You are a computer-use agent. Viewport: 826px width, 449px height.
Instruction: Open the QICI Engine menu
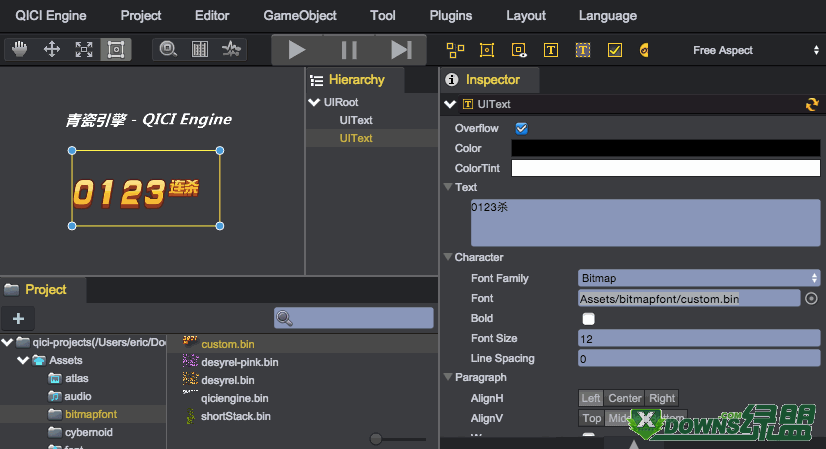tap(51, 16)
